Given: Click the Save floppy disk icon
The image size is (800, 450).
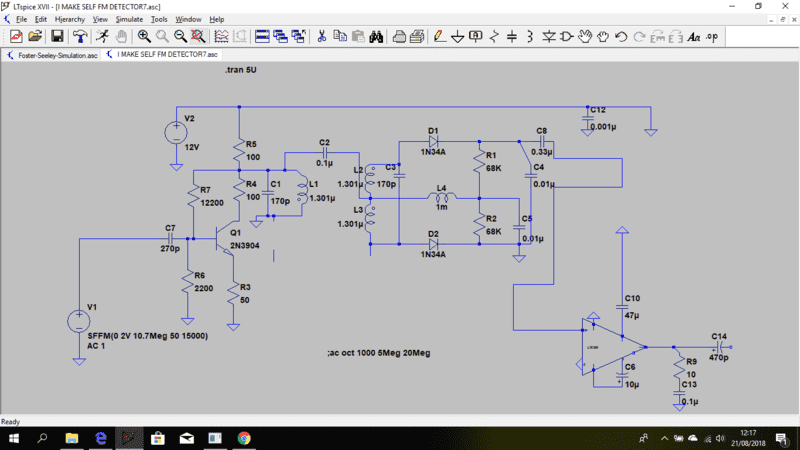Looking at the screenshot, I should [x=56, y=37].
